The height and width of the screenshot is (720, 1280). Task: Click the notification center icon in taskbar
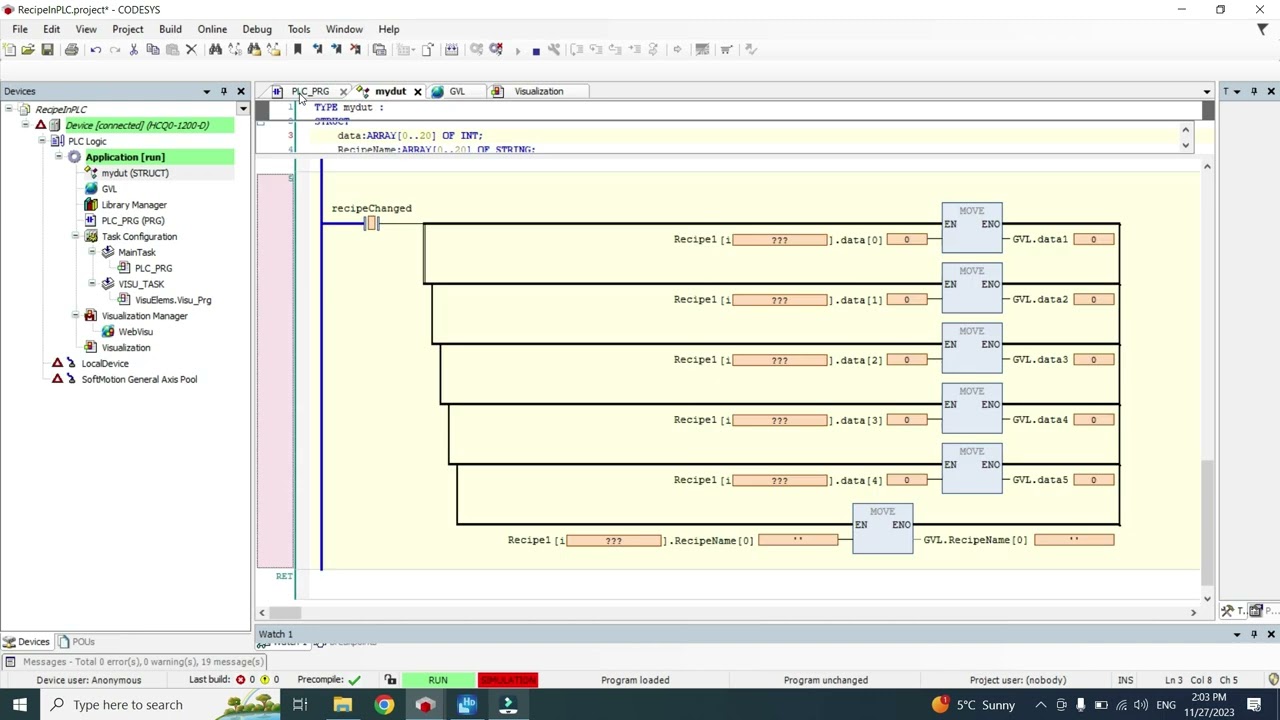pos(1255,705)
